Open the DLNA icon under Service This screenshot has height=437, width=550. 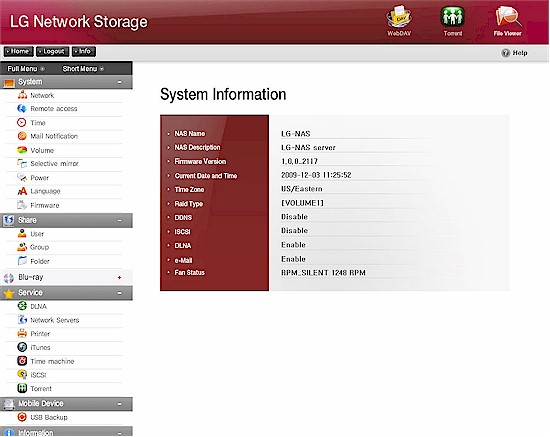(x=22, y=306)
